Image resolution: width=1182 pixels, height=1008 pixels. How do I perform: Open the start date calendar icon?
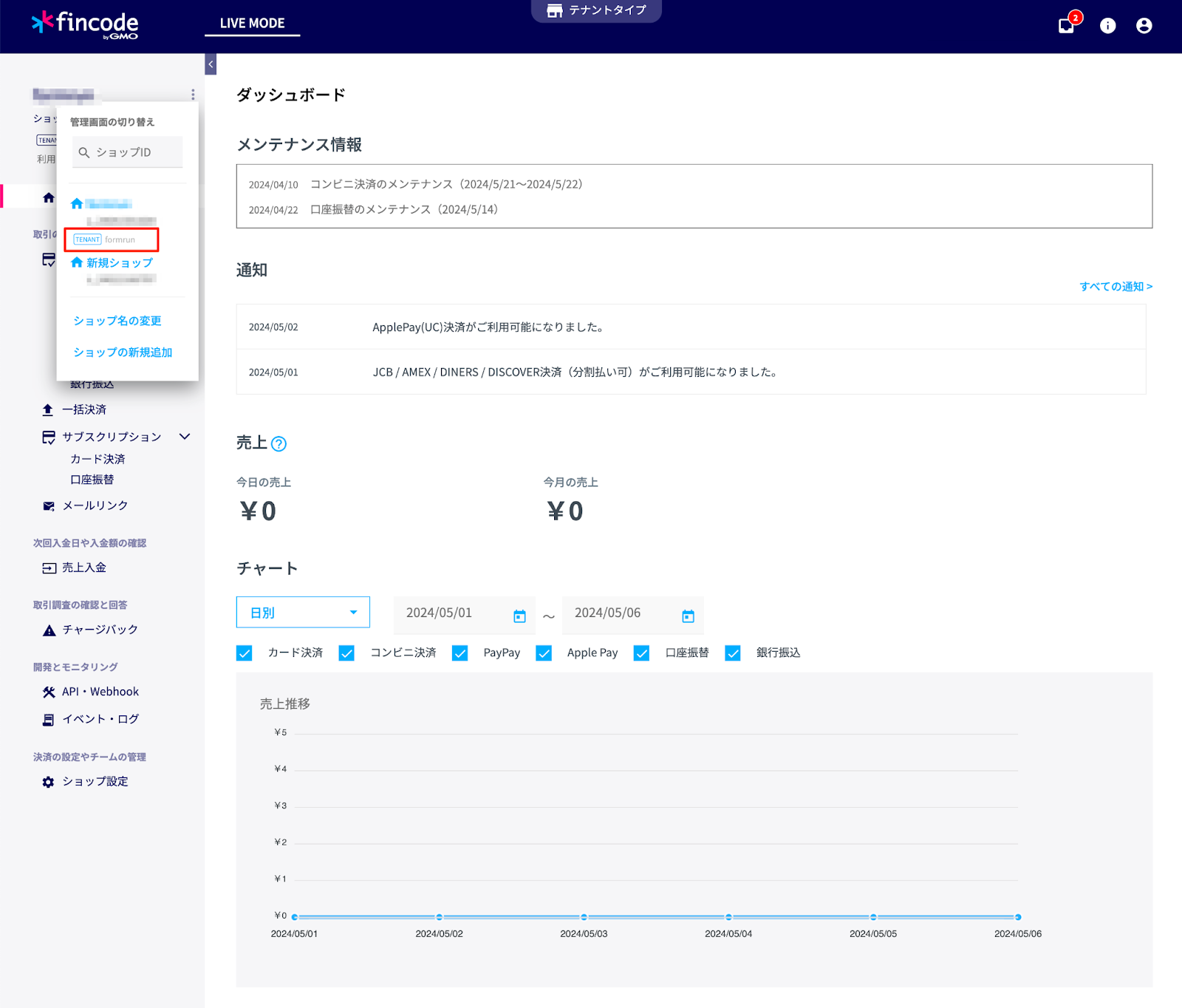click(x=519, y=616)
